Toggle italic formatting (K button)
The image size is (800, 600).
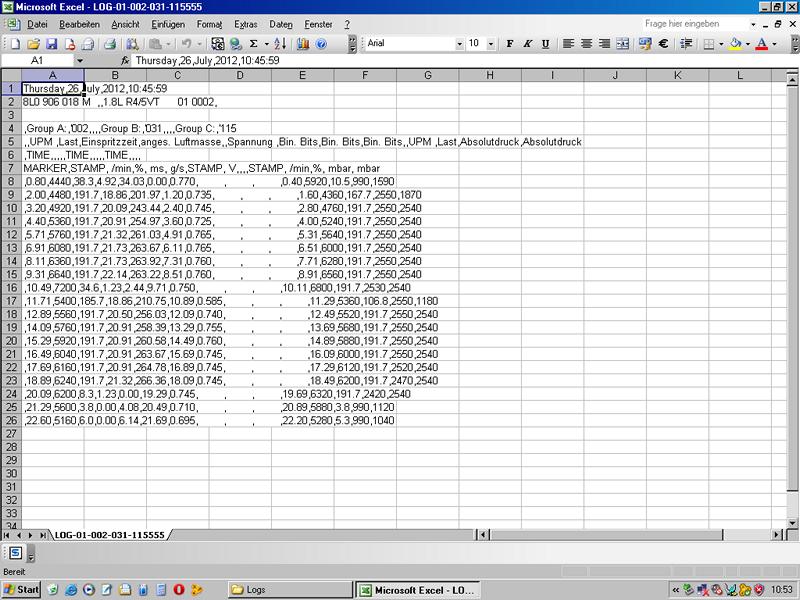[526, 44]
